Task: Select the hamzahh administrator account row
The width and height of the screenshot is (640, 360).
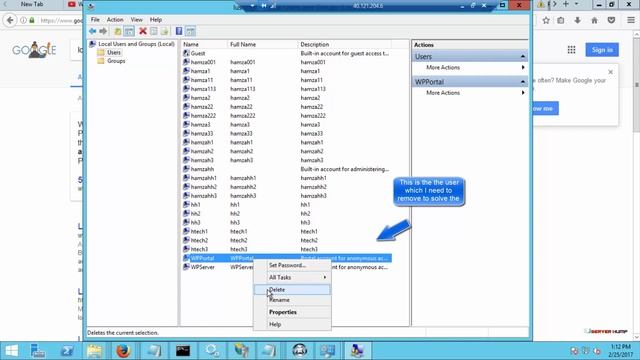Action: click(x=286, y=169)
